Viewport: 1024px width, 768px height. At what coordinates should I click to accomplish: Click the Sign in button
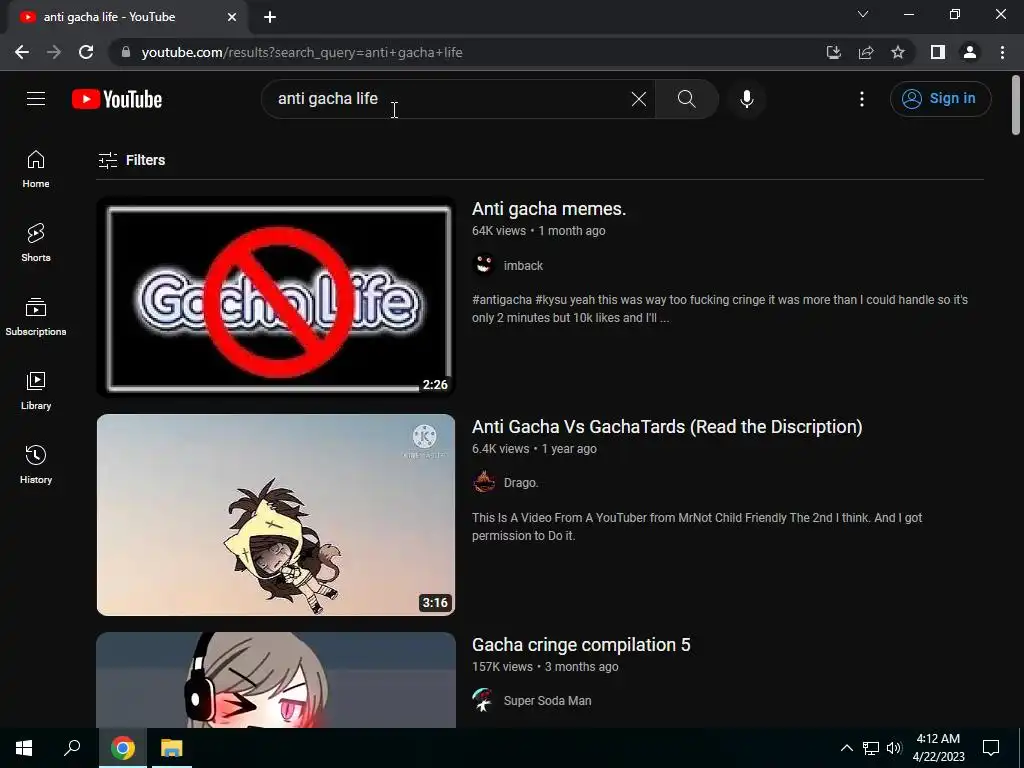point(940,99)
